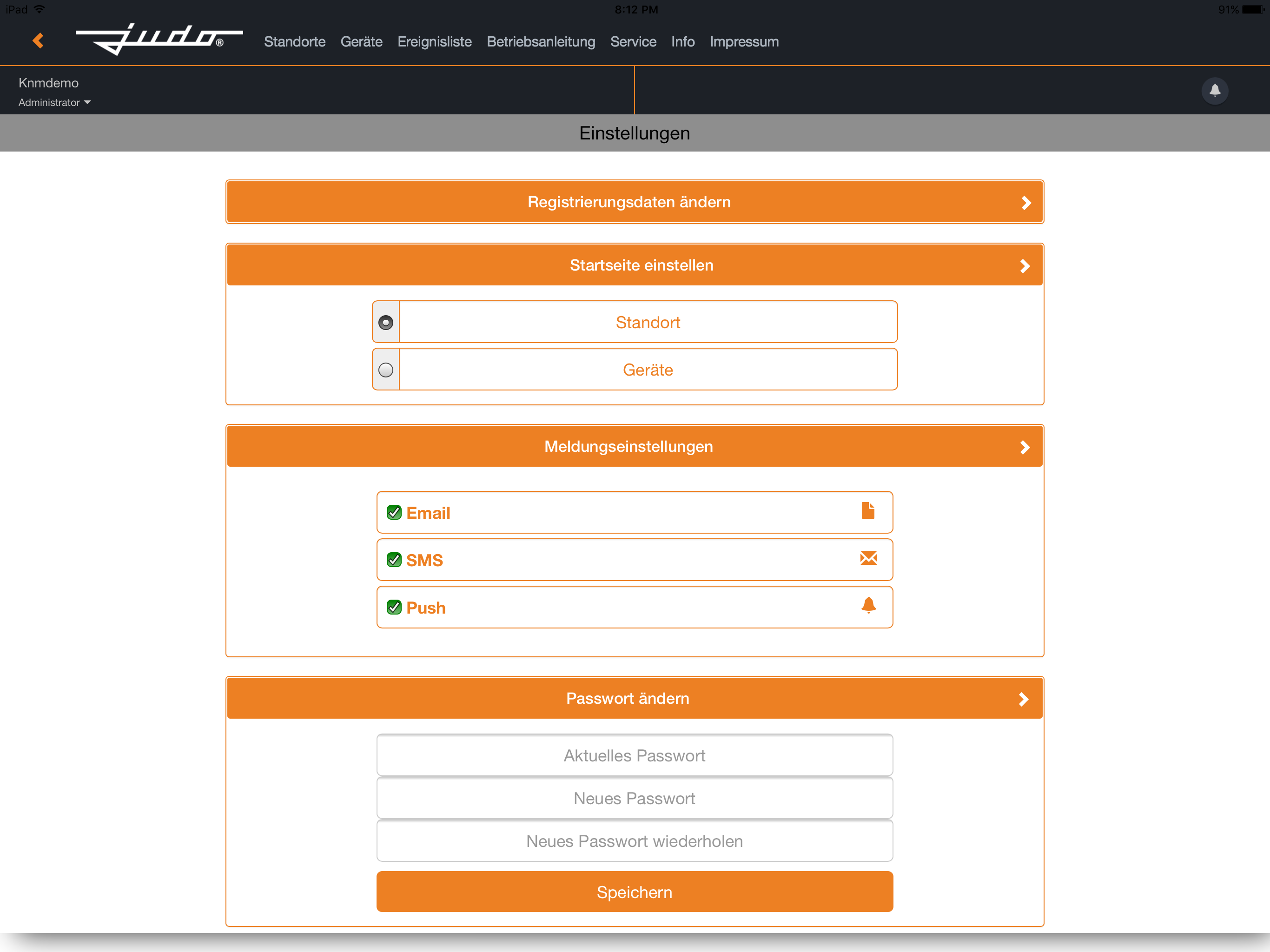This screenshot has height=952, width=1270.
Task: Tap the battery indicator icon
Action: 1253,9
